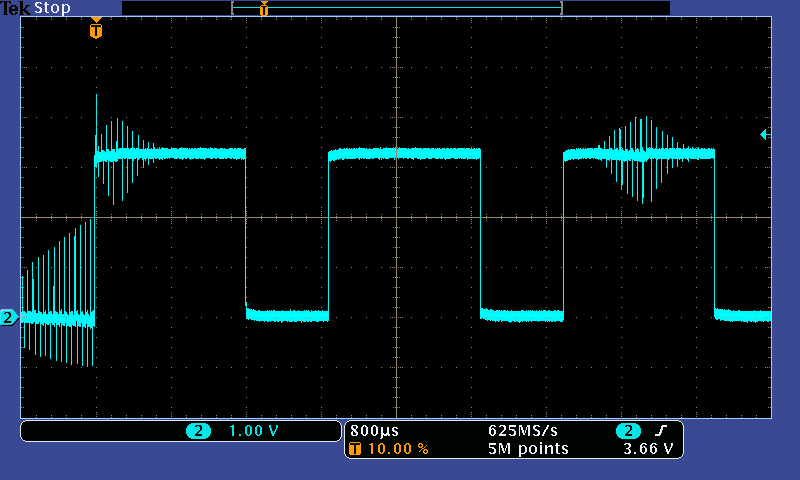Select the 1.00 V vertical scale readout
Image resolution: width=800 pixels, height=480 pixels.
[x=254, y=431]
